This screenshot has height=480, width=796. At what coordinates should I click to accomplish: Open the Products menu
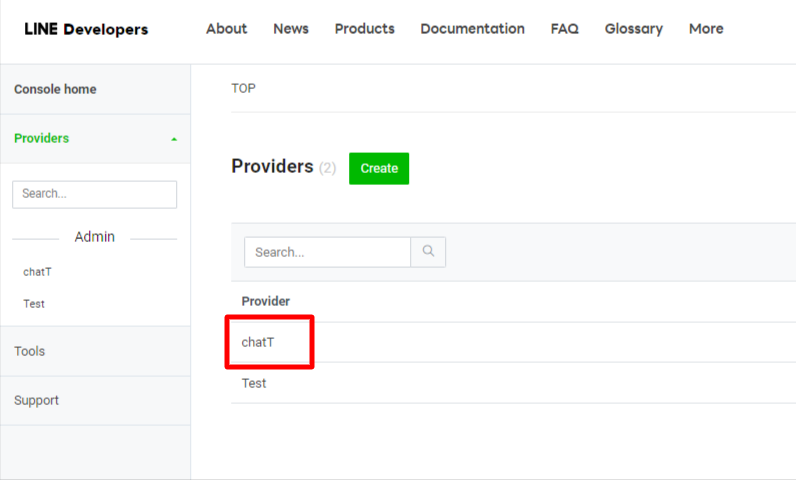pyautogui.click(x=364, y=29)
